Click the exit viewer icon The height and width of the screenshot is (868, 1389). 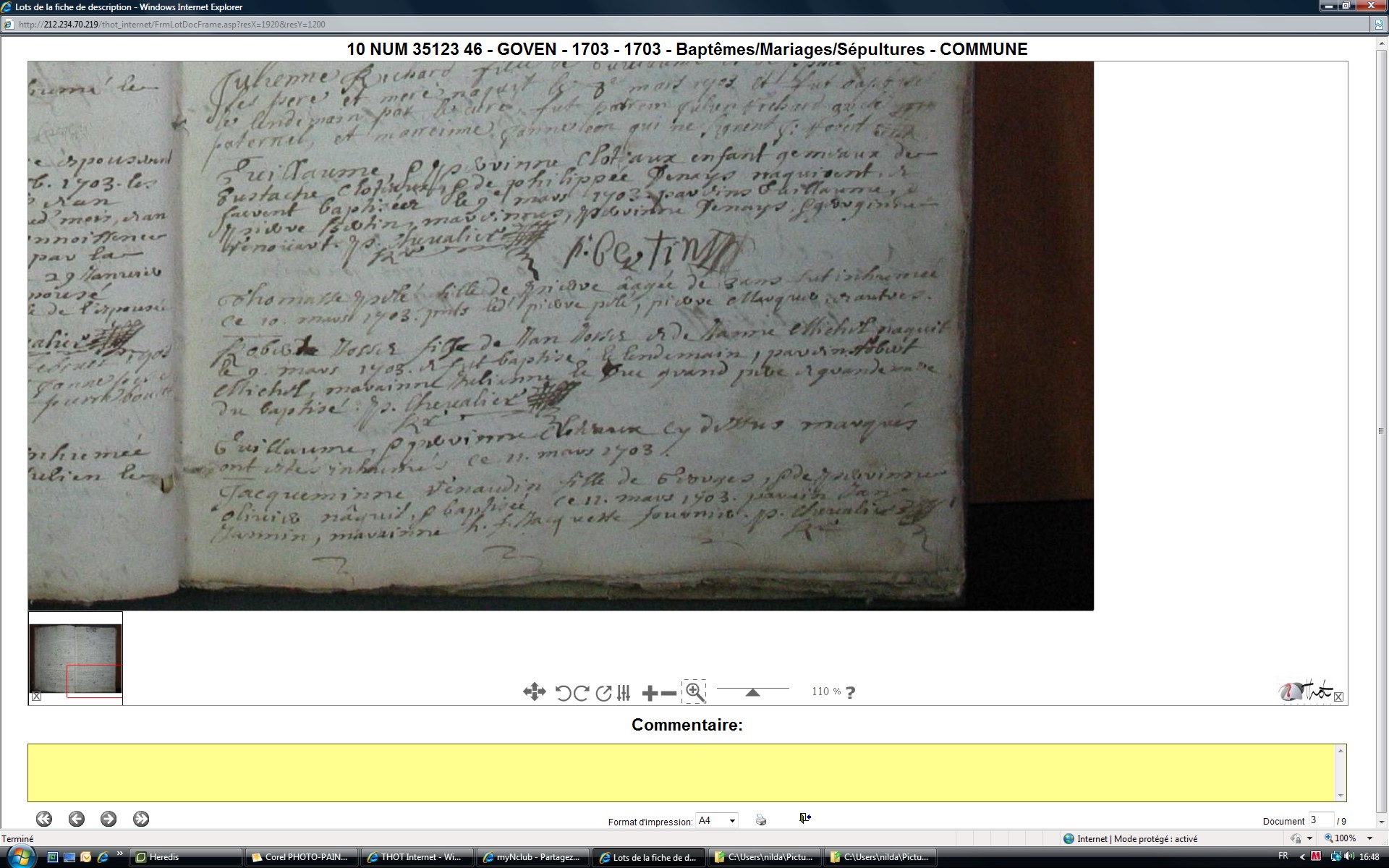pyautogui.click(x=804, y=818)
